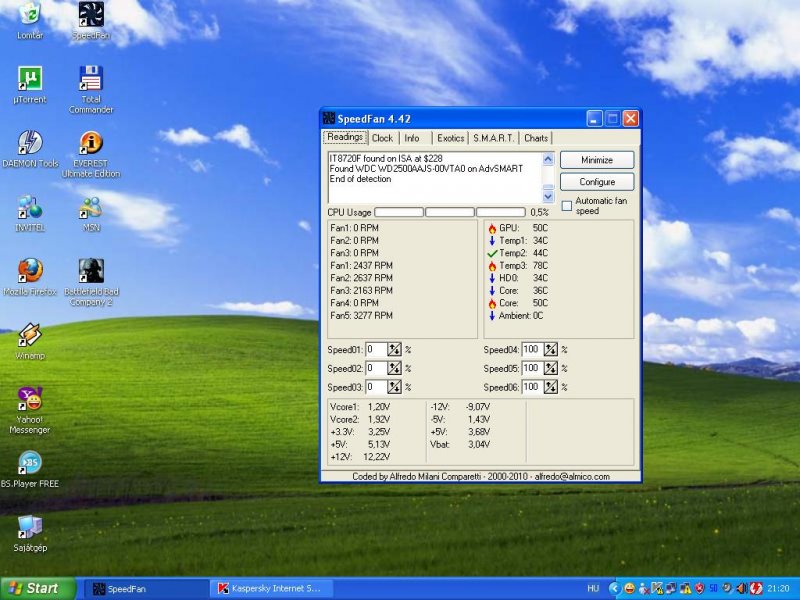Open the volume speaker tray icon

pyautogui.click(x=742, y=588)
